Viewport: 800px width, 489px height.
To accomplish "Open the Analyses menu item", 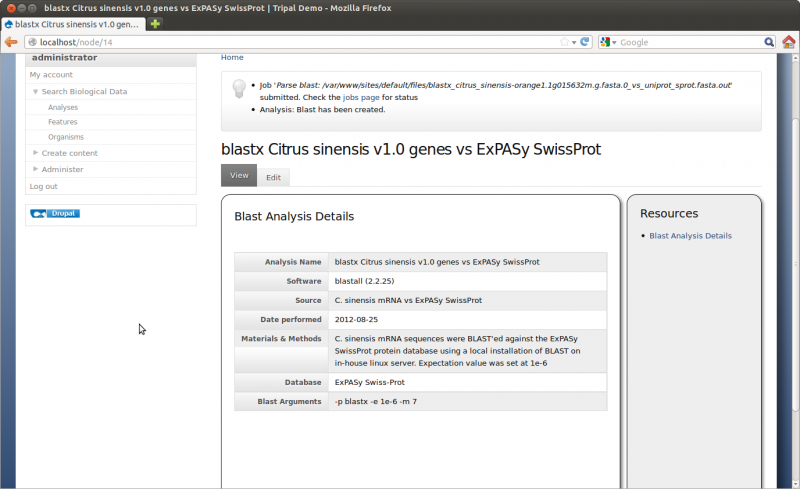I will tap(63, 107).
